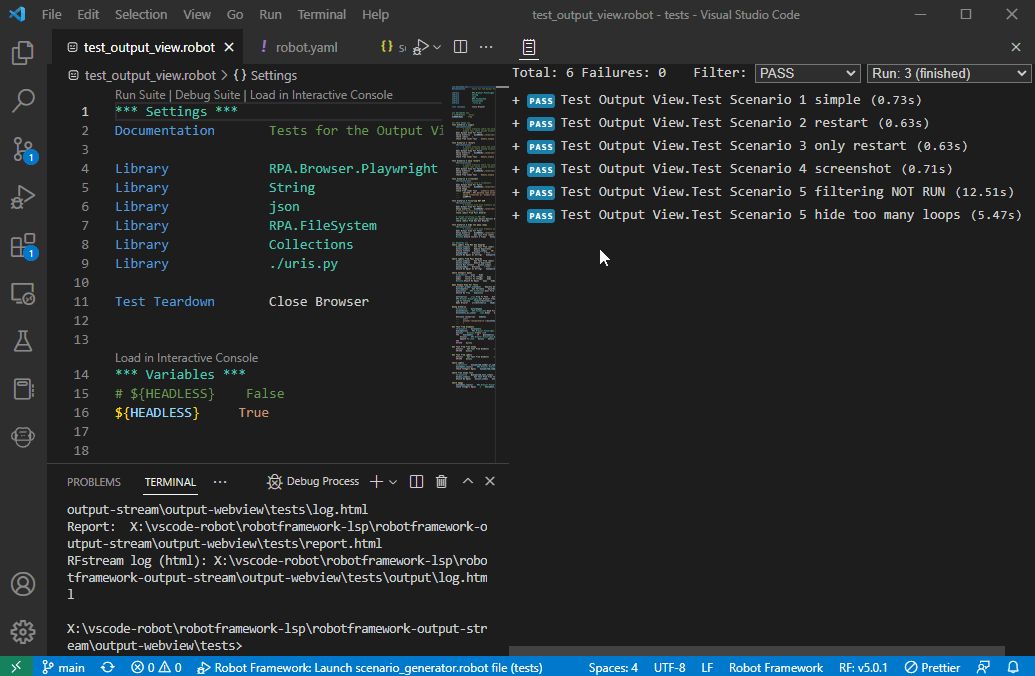Close the test_output_view.robot tab
This screenshot has width=1035, height=676.
[x=229, y=47]
